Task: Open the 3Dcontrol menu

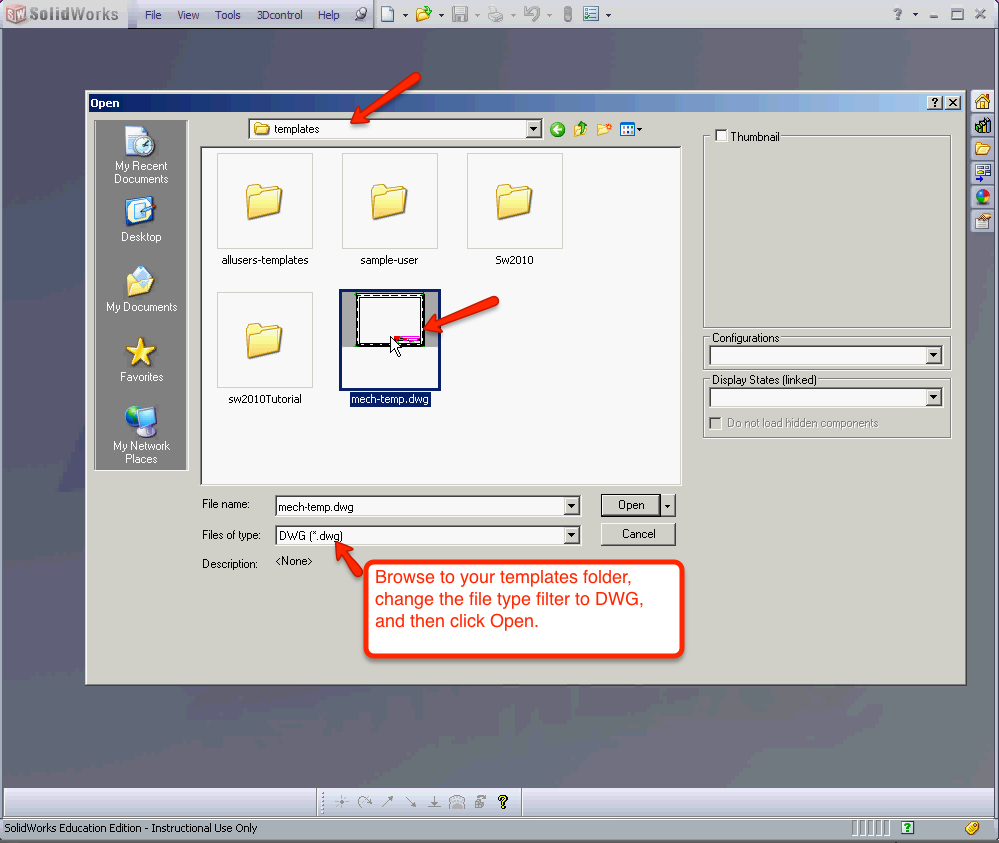Action: coord(279,15)
